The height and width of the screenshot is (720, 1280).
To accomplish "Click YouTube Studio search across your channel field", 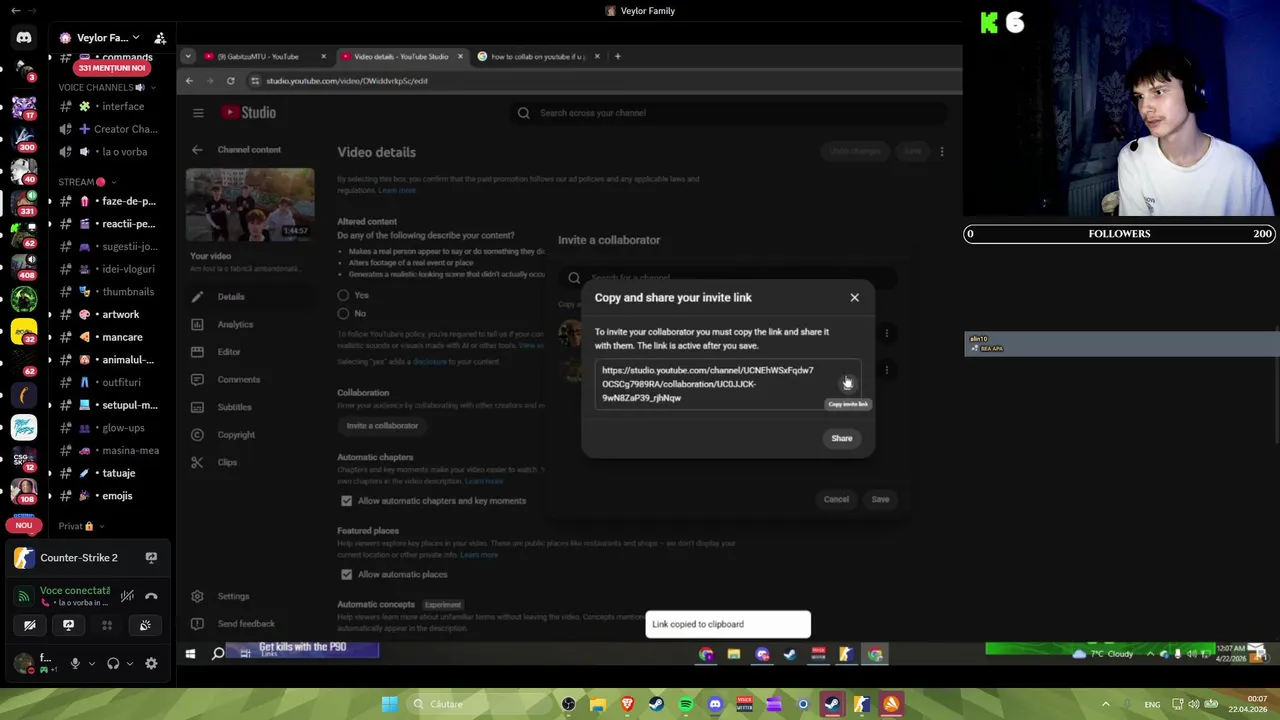I will click(x=728, y=113).
